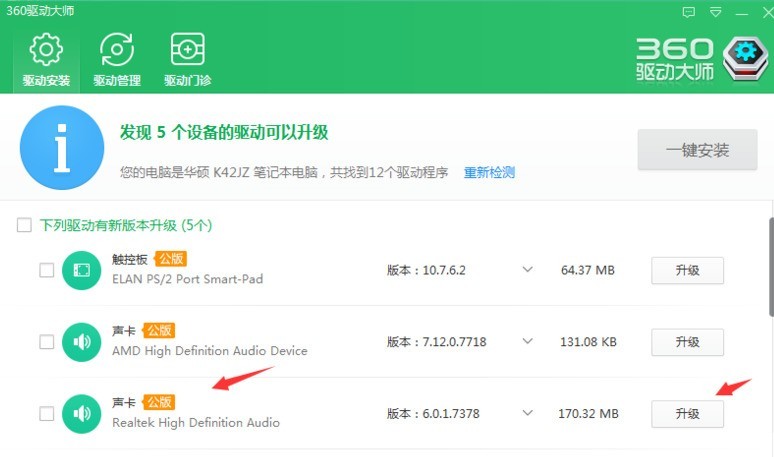This screenshot has height=457, width=774.
Task: Click 公版 badge on 触控板 row
Action: tap(171, 259)
